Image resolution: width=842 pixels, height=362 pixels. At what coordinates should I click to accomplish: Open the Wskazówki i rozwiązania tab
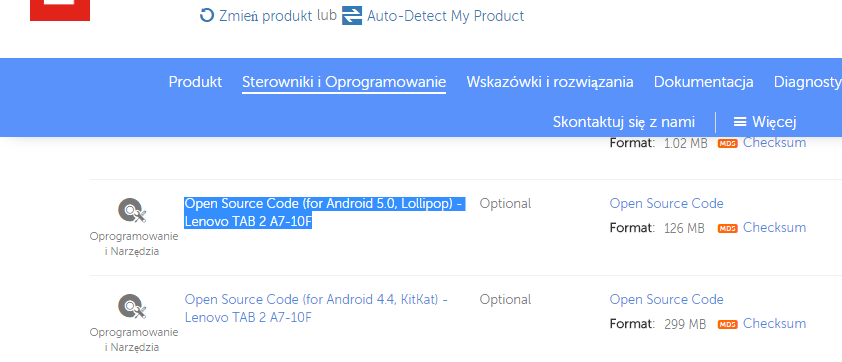tap(550, 82)
